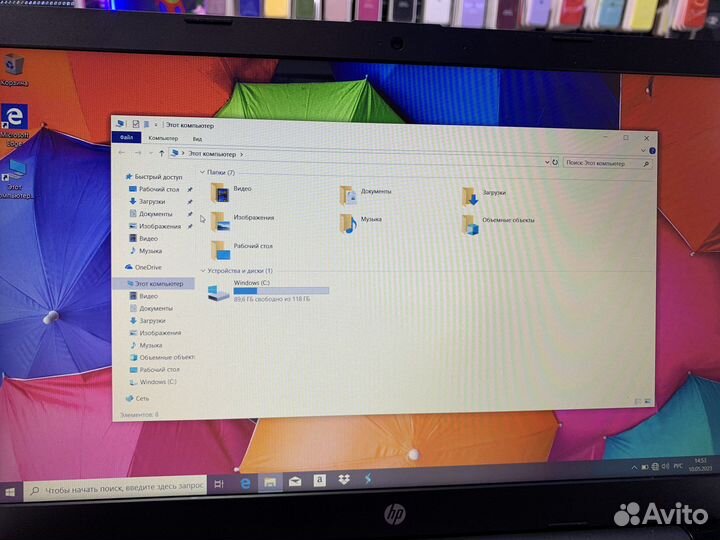Open the Документы folder icon
This screenshot has width=720, height=540.
(x=348, y=193)
